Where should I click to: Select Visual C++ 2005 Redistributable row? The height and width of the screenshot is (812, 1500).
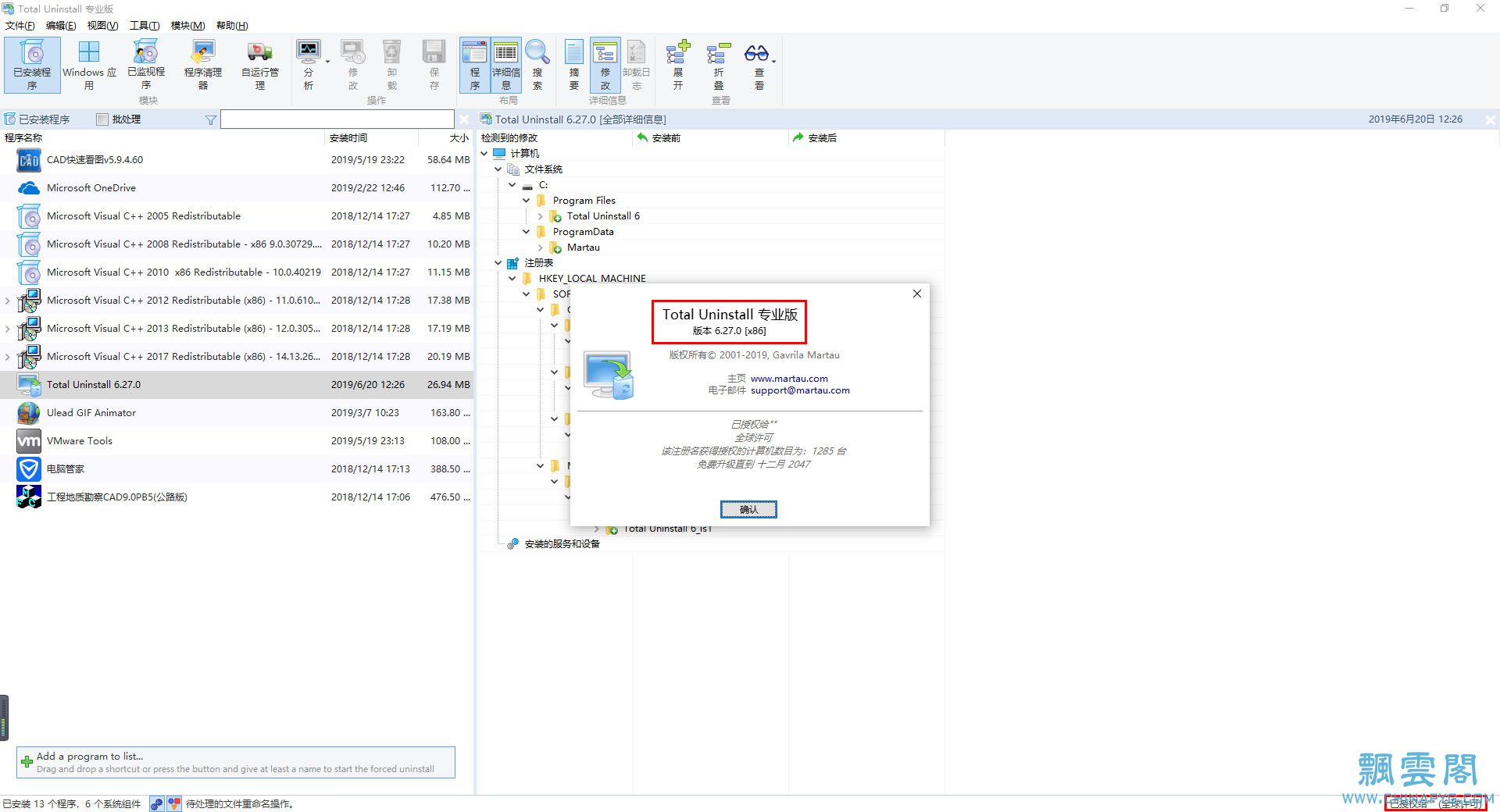point(237,216)
